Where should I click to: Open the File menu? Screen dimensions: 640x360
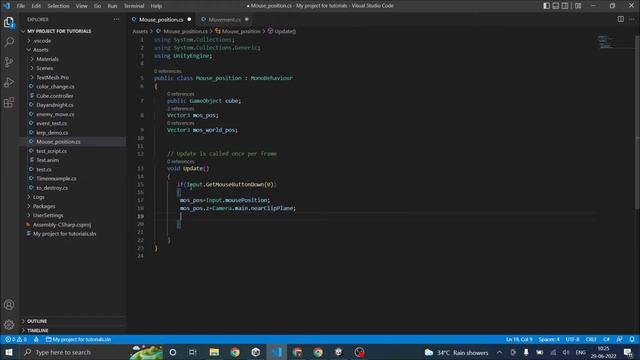pyautogui.click(x=21, y=6)
